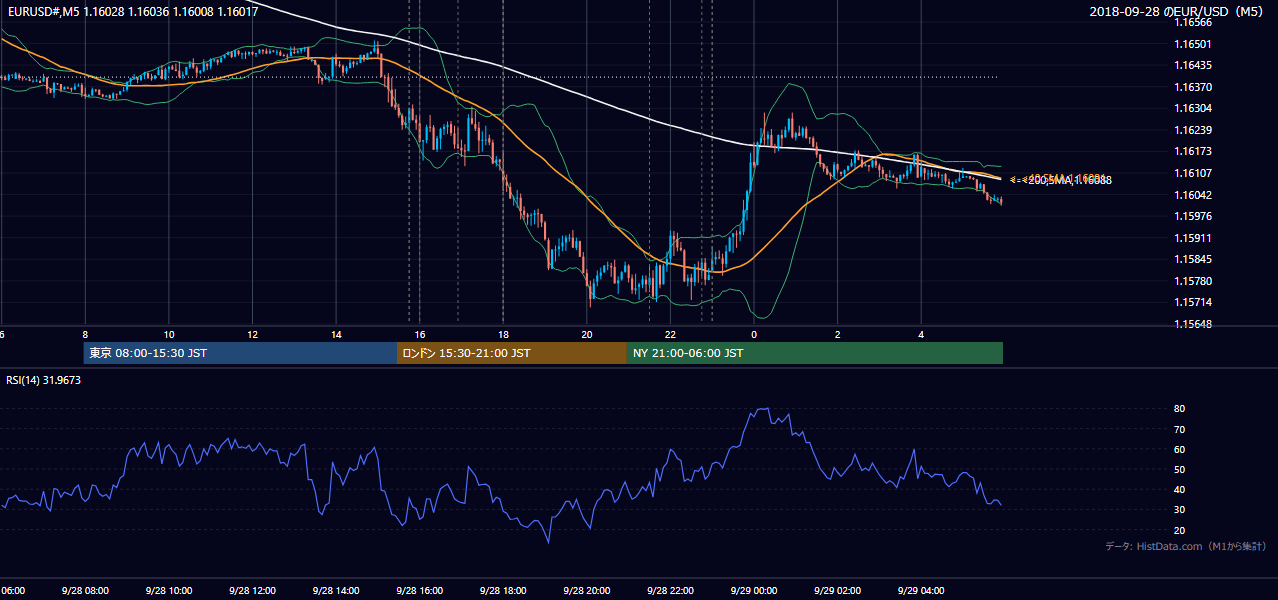This screenshot has width=1278, height=600.
Task: Click price axis label 1.15911
Action: pyautogui.click(x=1193, y=238)
